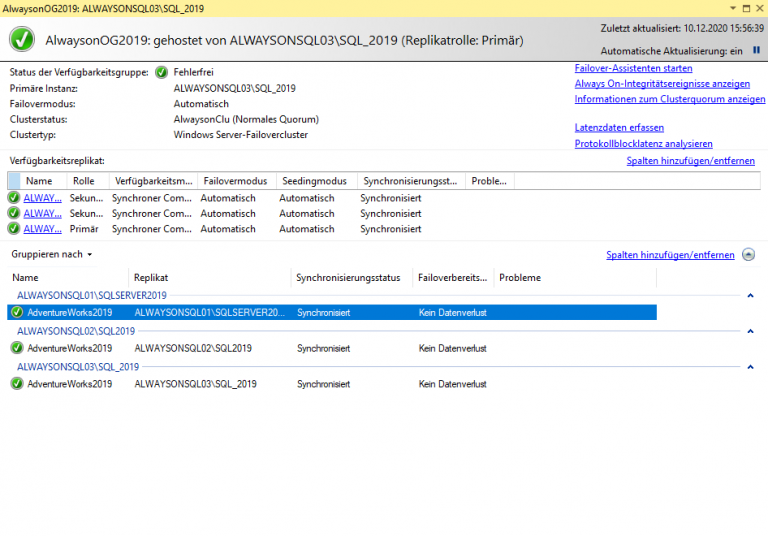Click Replikat column header
Viewport: 768px width, 536px height.
(210, 277)
